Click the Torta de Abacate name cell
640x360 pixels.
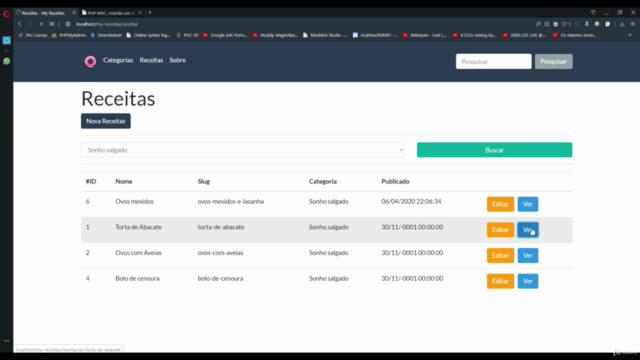click(x=138, y=227)
